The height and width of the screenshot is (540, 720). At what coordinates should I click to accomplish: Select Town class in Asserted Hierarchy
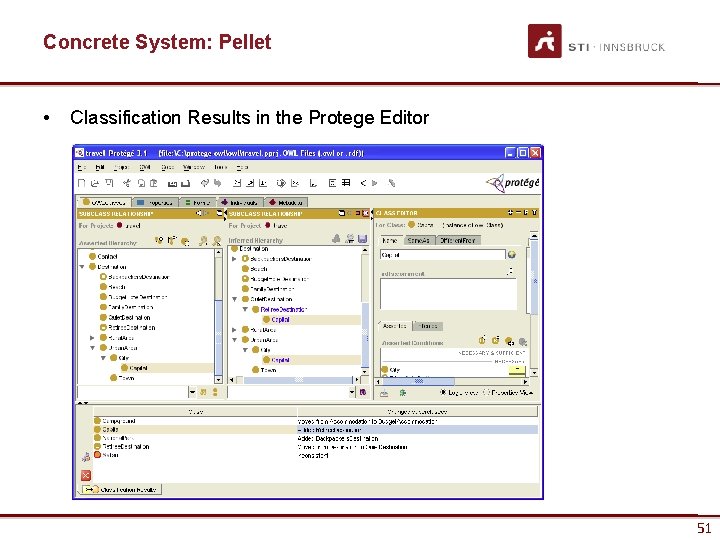[122, 378]
